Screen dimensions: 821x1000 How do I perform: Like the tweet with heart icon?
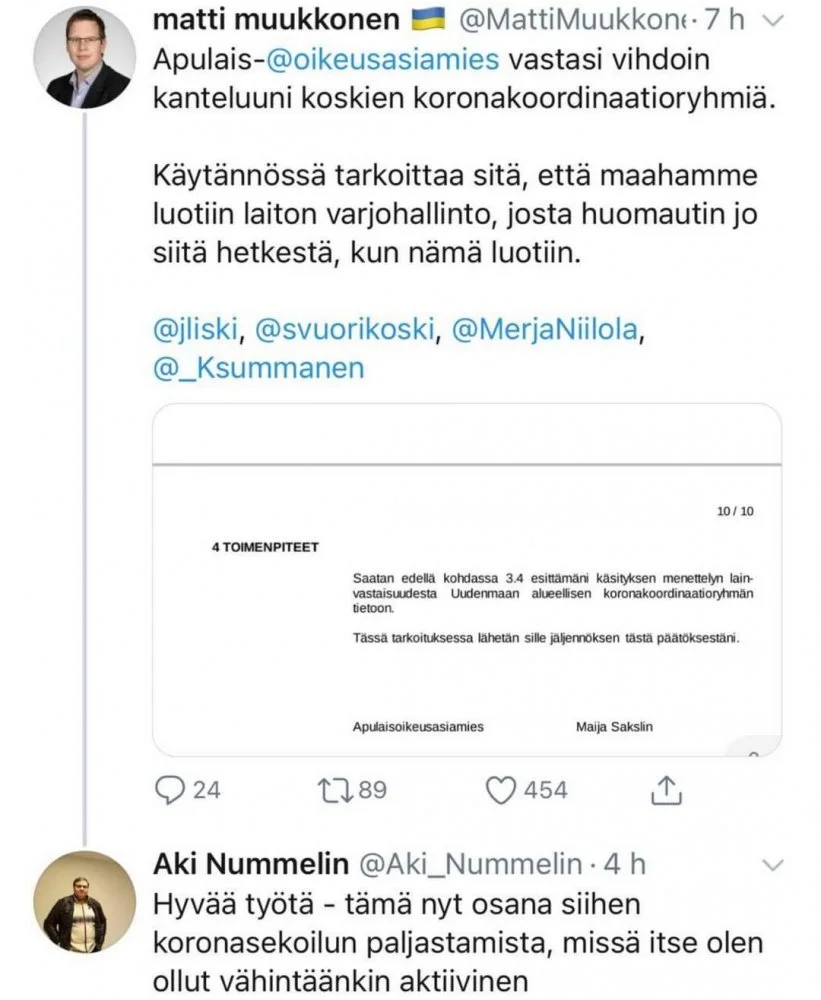point(499,790)
